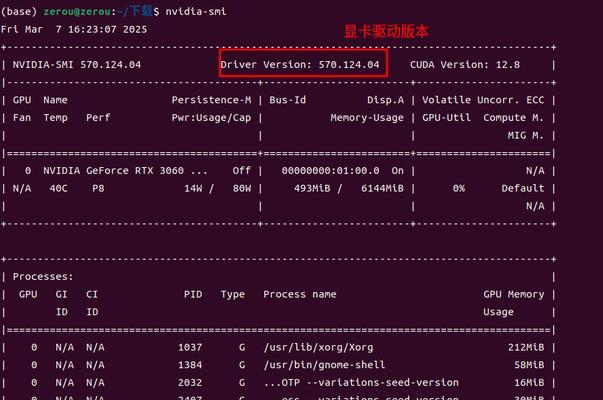Click memory used '493MiB'
Image resolution: width=603 pixels, height=400 pixels.
pos(312,188)
